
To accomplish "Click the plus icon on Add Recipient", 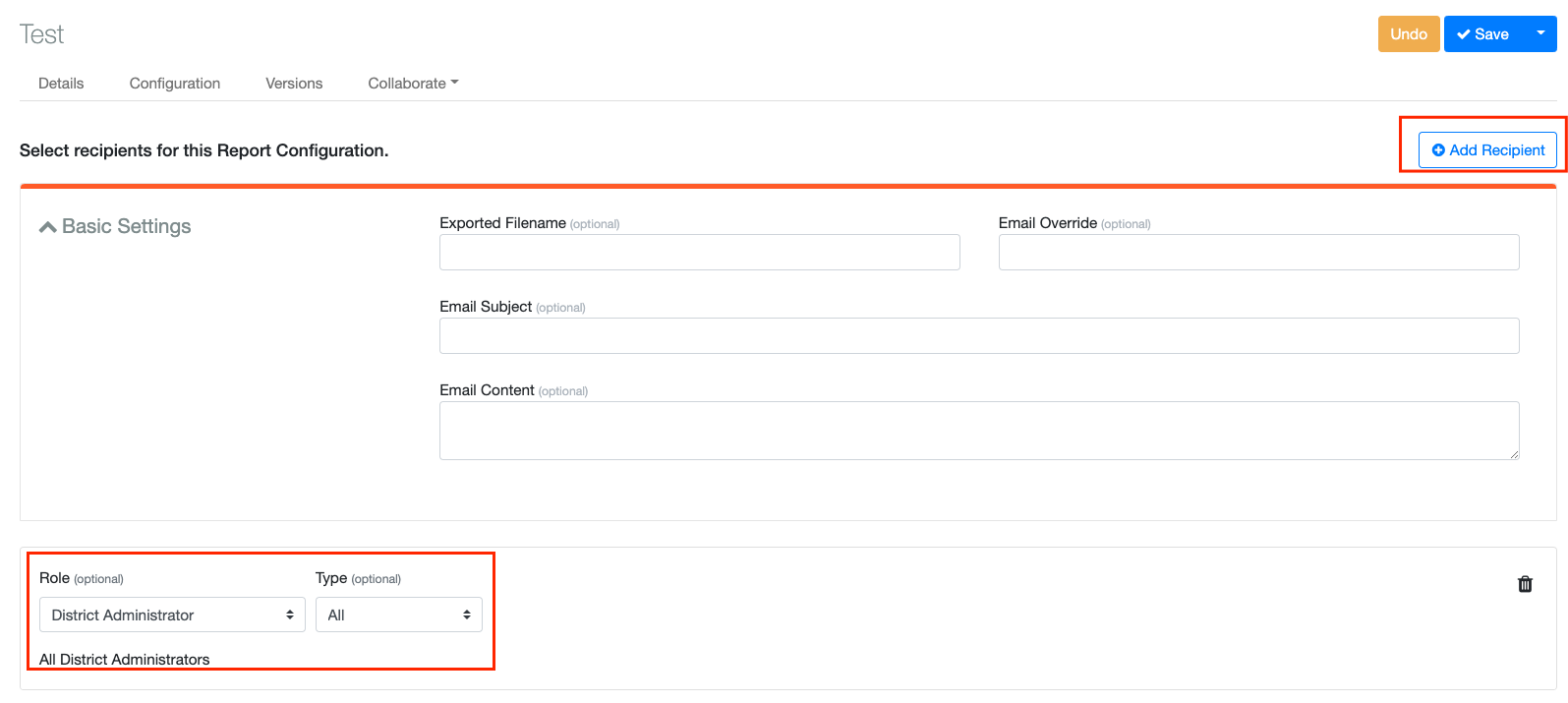I will tap(1438, 150).
